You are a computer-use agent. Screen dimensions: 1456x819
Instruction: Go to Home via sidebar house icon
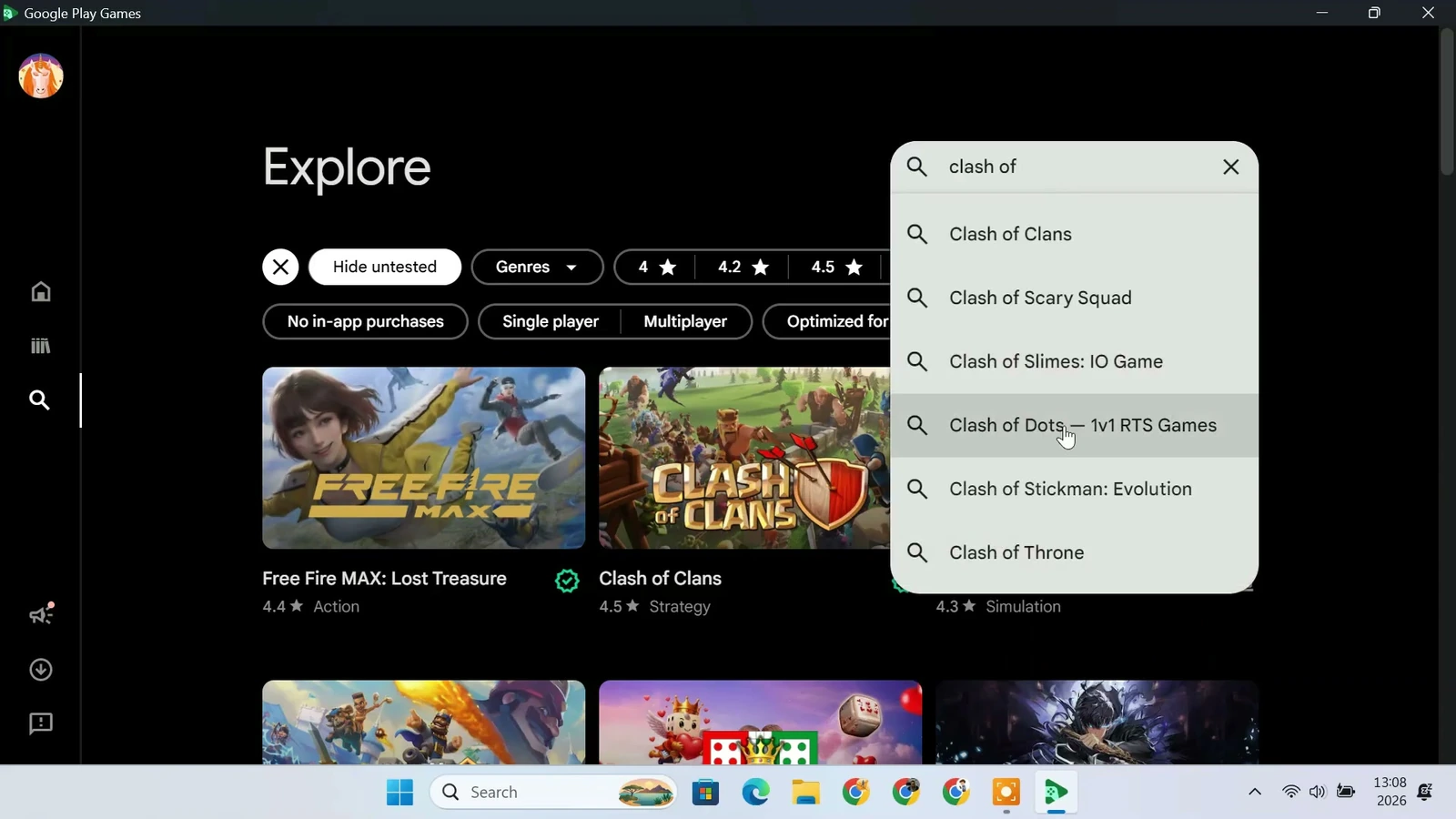pos(40,291)
